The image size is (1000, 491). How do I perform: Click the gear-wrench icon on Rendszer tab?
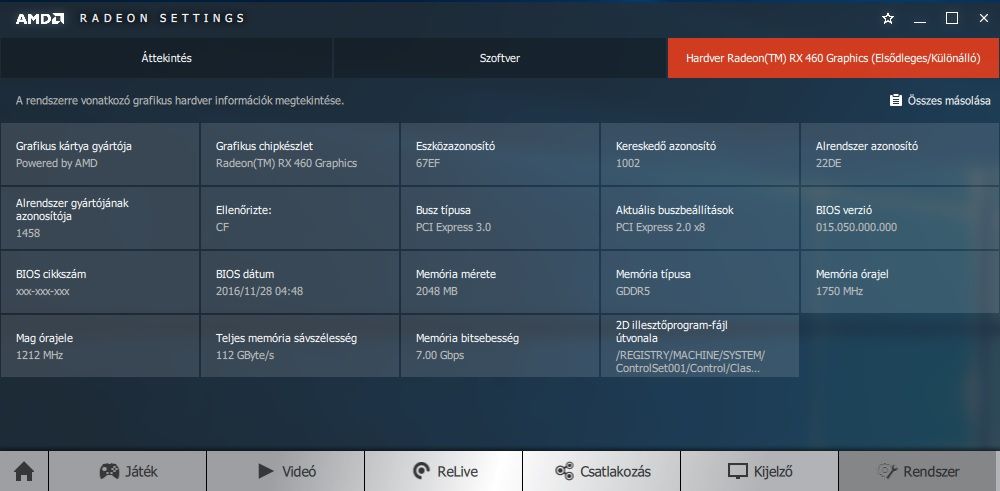(x=887, y=471)
